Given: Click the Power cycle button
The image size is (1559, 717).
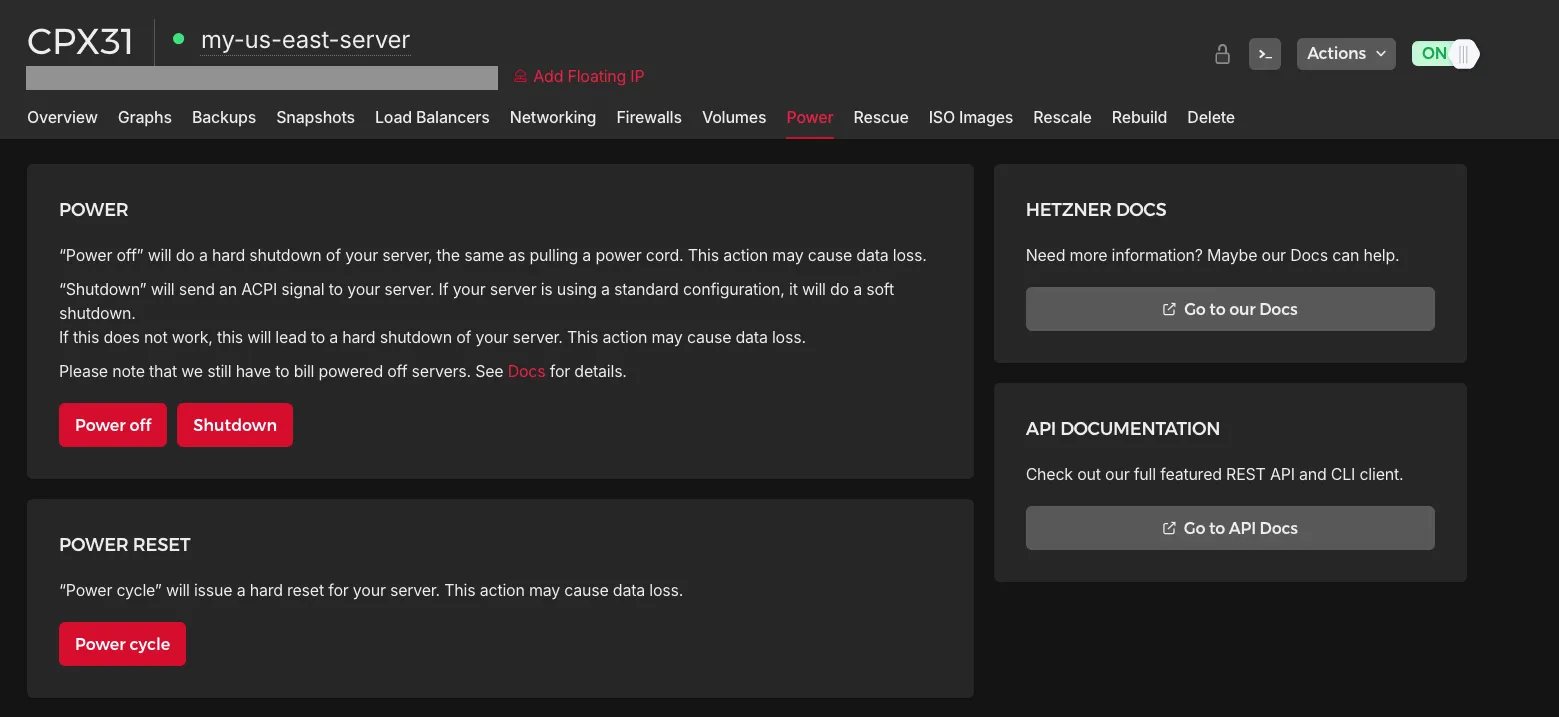Looking at the screenshot, I should tap(122, 644).
